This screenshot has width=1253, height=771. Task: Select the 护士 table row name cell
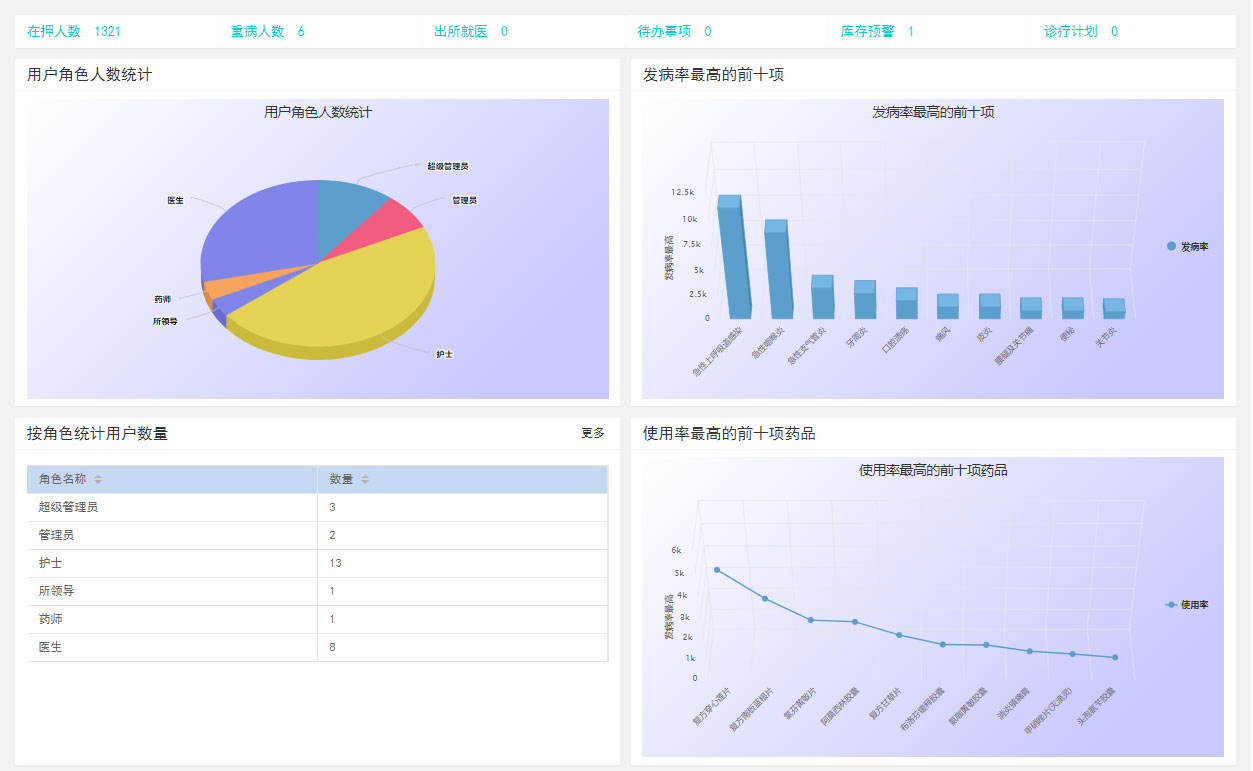(172, 563)
